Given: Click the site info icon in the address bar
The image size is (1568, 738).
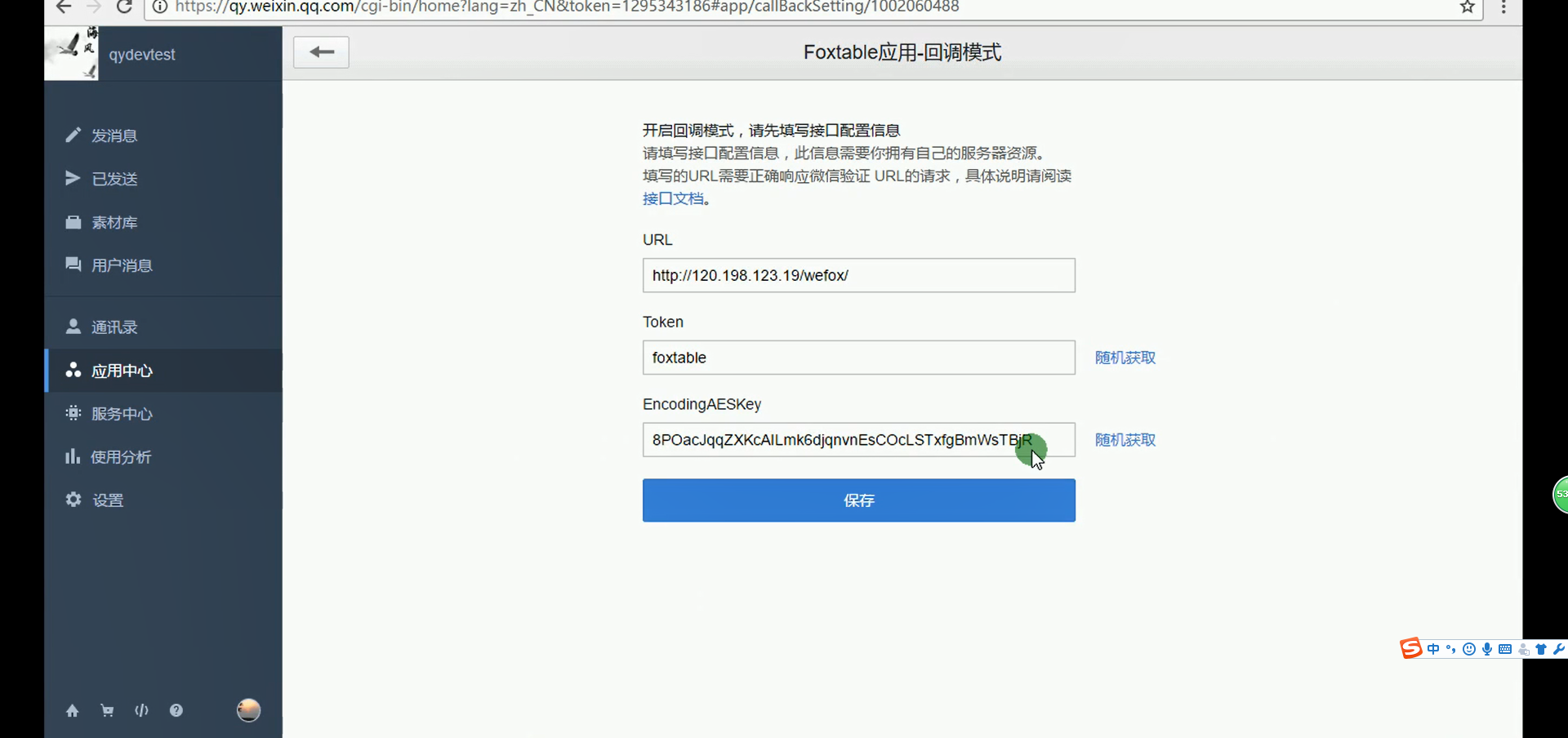Looking at the screenshot, I should tap(161, 7).
